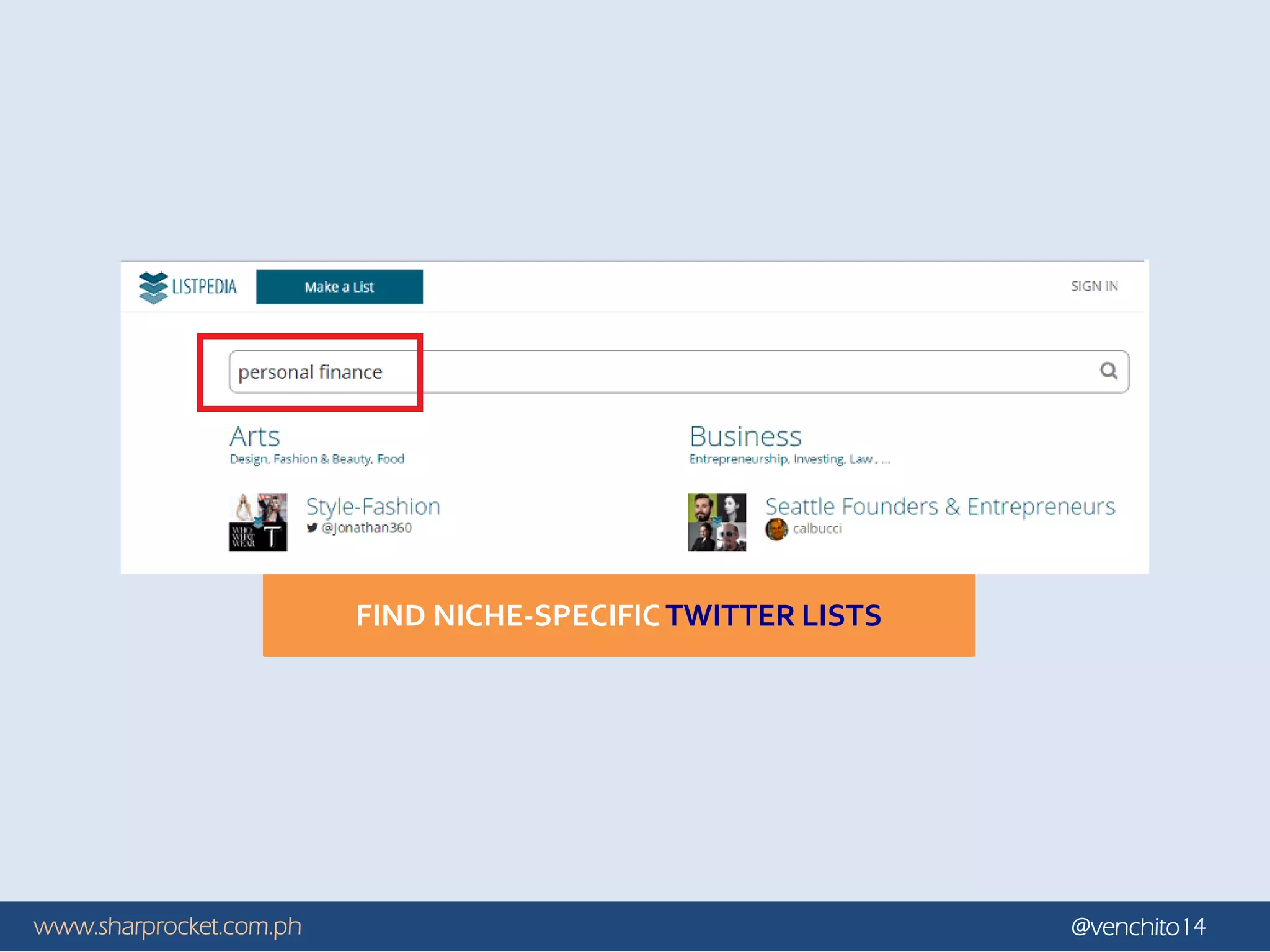1270x952 pixels.
Task: Click the magnifying glass search icon
Action: pos(1109,371)
